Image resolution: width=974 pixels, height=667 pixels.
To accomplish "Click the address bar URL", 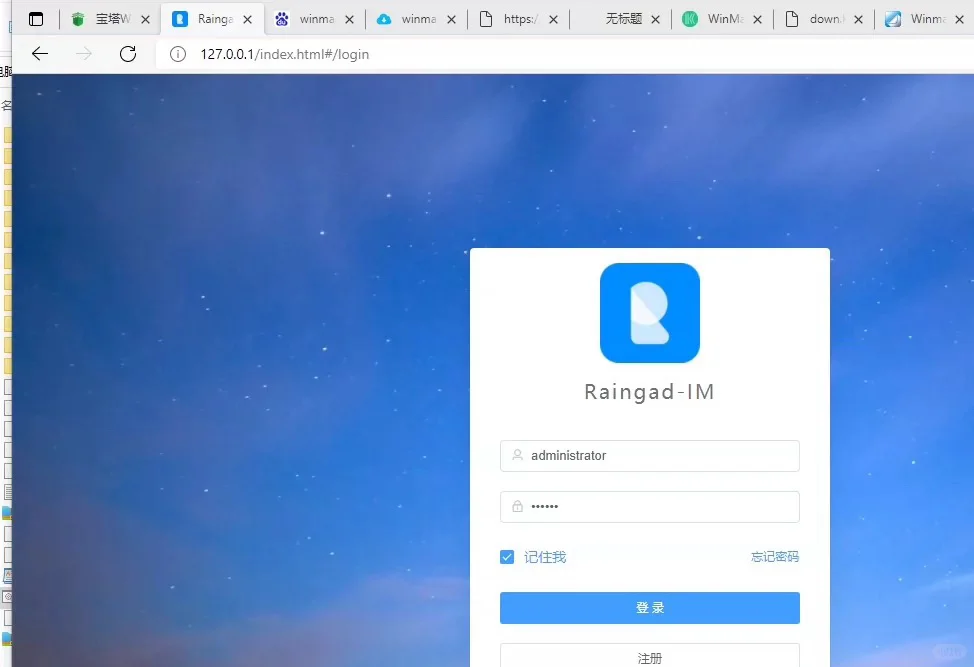I will [x=284, y=55].
